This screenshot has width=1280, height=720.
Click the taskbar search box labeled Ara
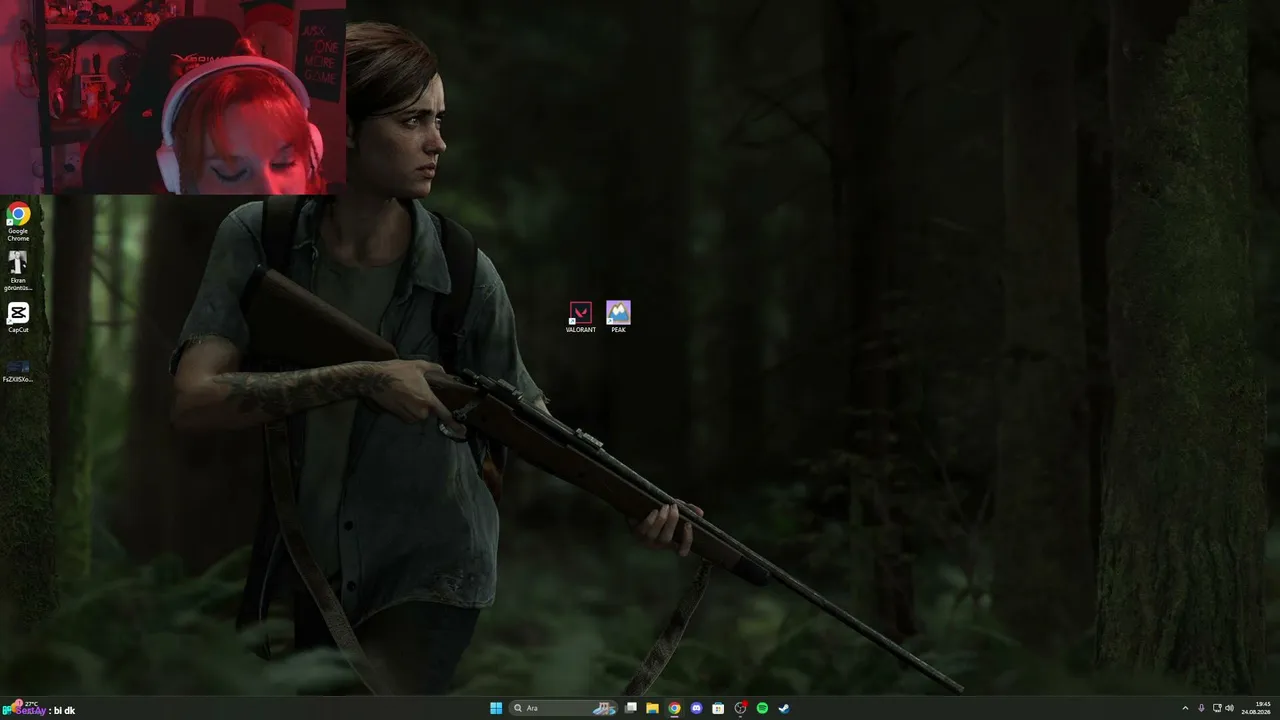563,708
